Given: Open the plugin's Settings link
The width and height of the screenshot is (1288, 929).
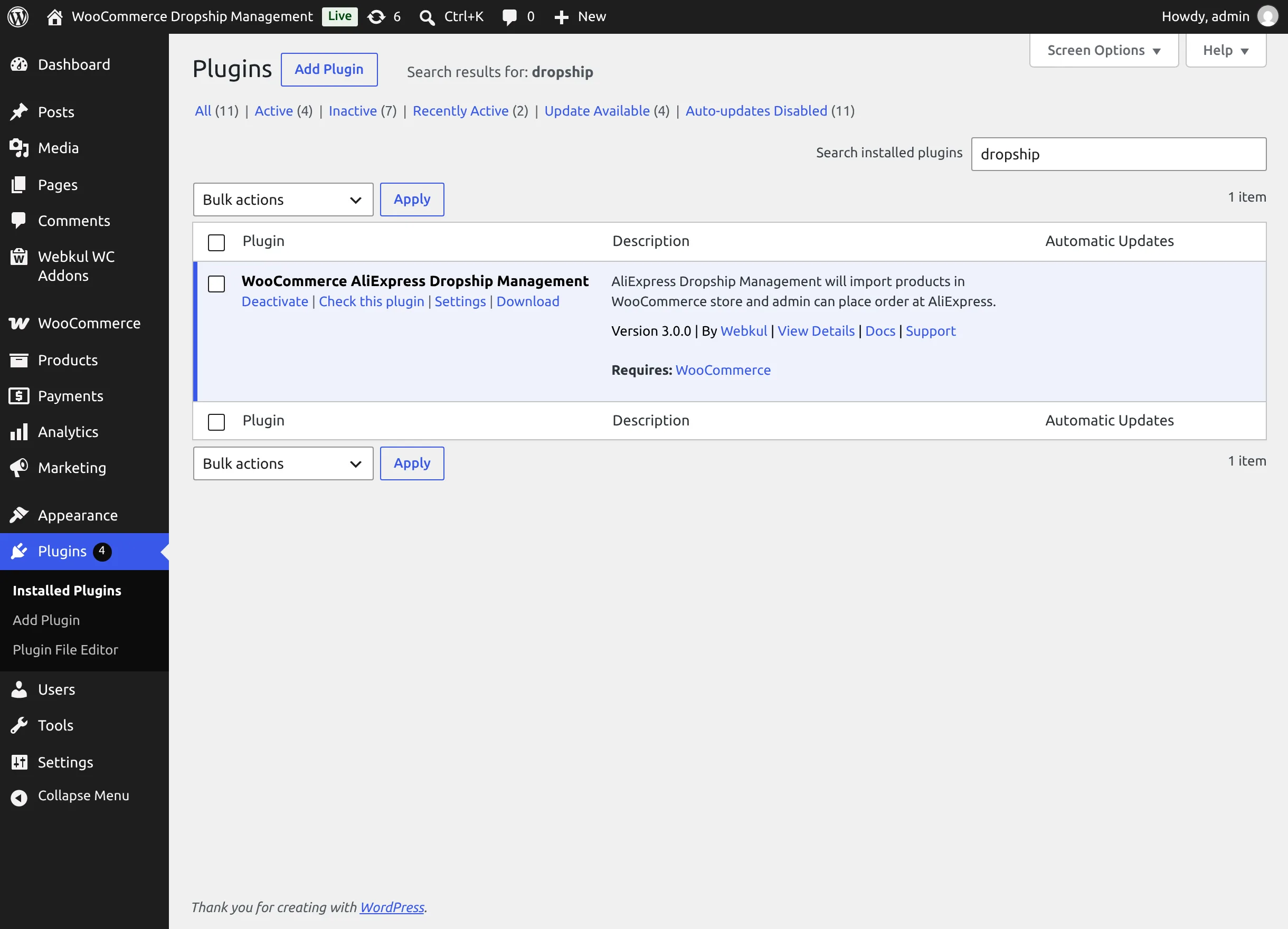Looking at the screenshot, I should (460, 301).
